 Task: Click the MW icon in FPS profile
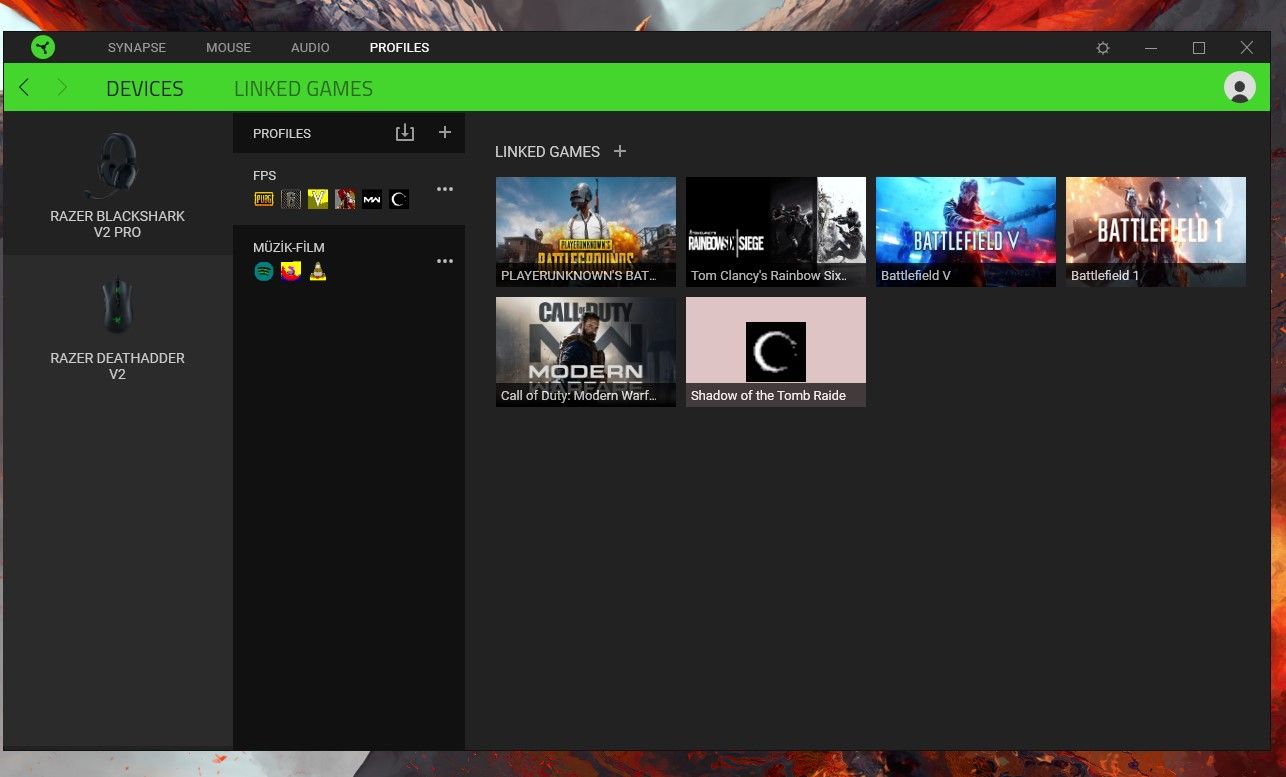point(372,199)
